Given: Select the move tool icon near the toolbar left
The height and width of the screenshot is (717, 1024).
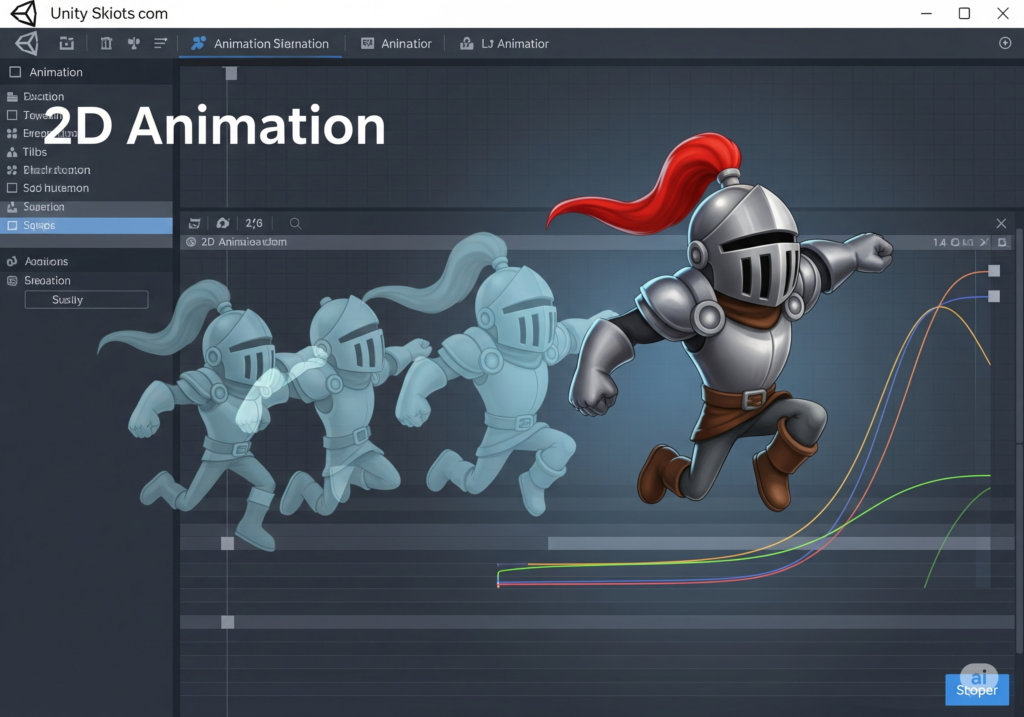Looking at the screenshot, I should pos(106,43).
